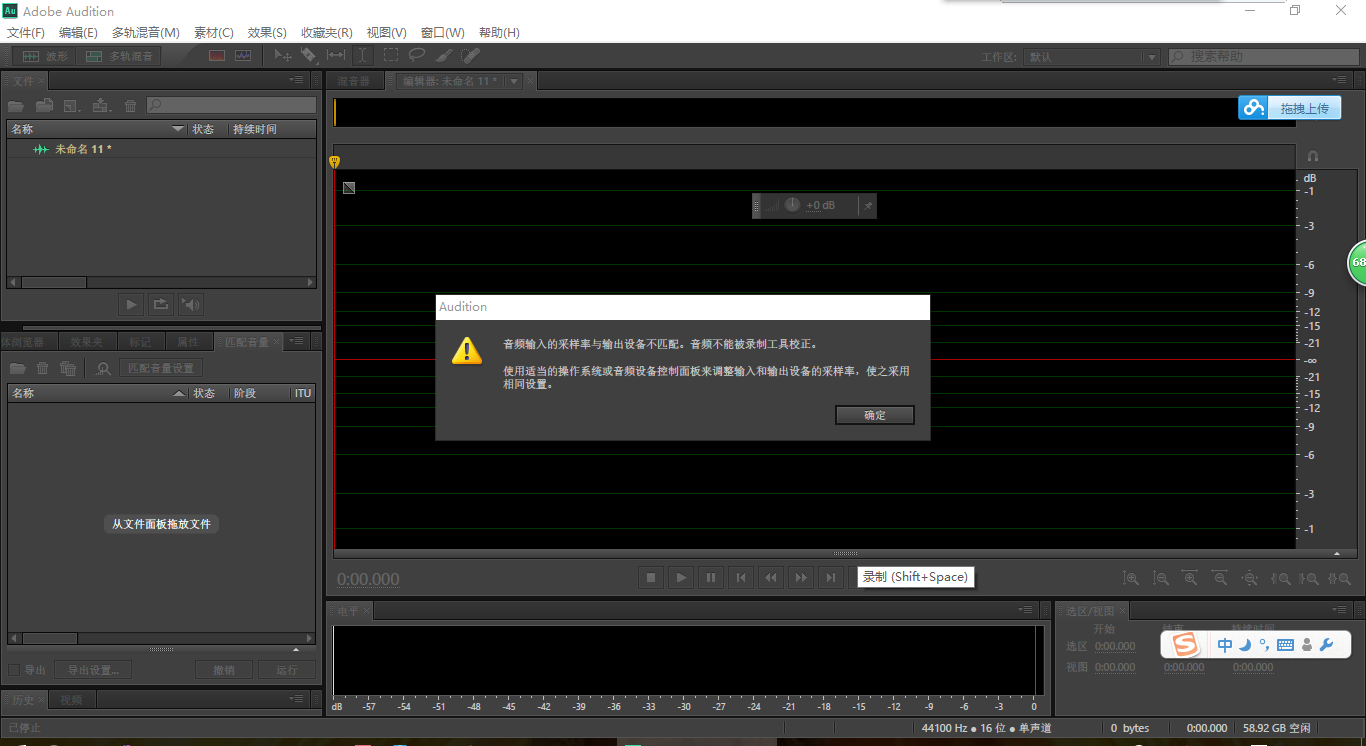Click the preview play button in 文件 panel
Screen dimensions: 1366x746
click(131, 304)
